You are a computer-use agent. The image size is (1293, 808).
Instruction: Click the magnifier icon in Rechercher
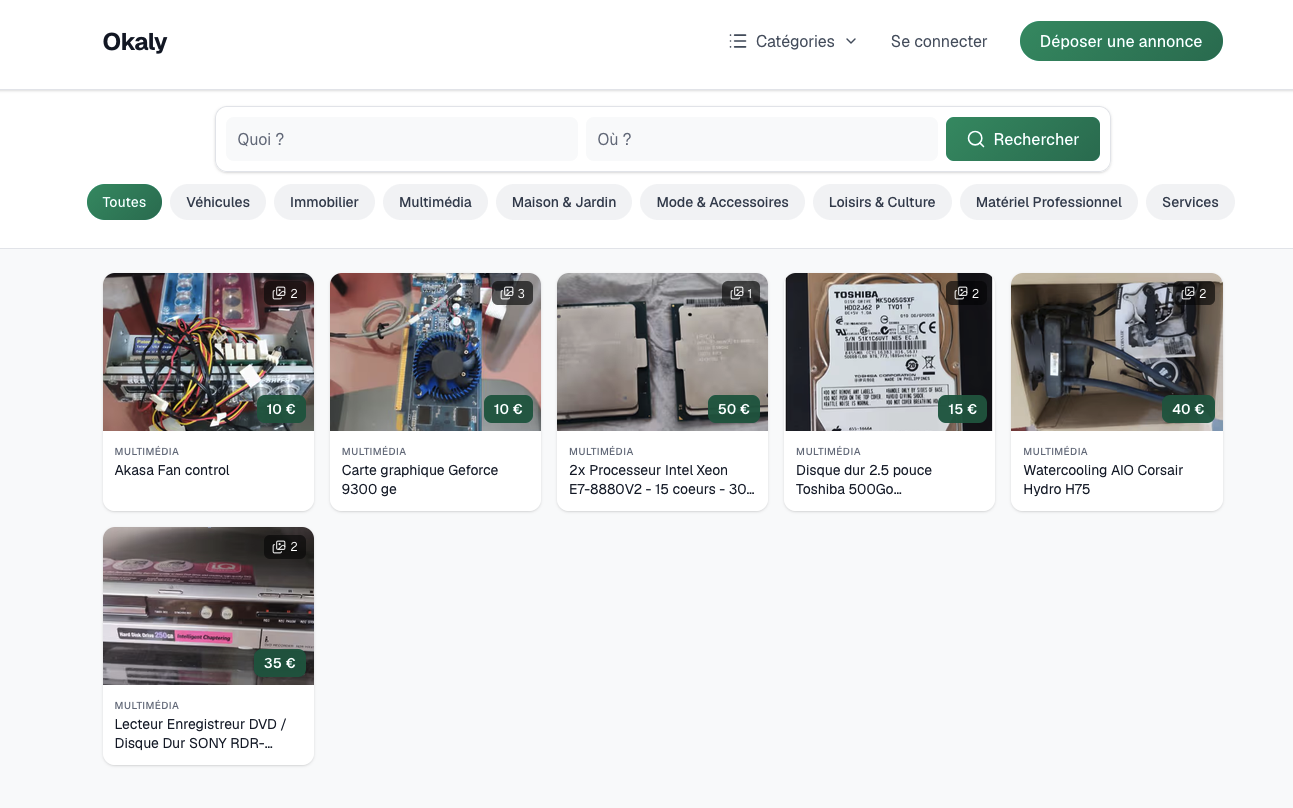(976, 139)
